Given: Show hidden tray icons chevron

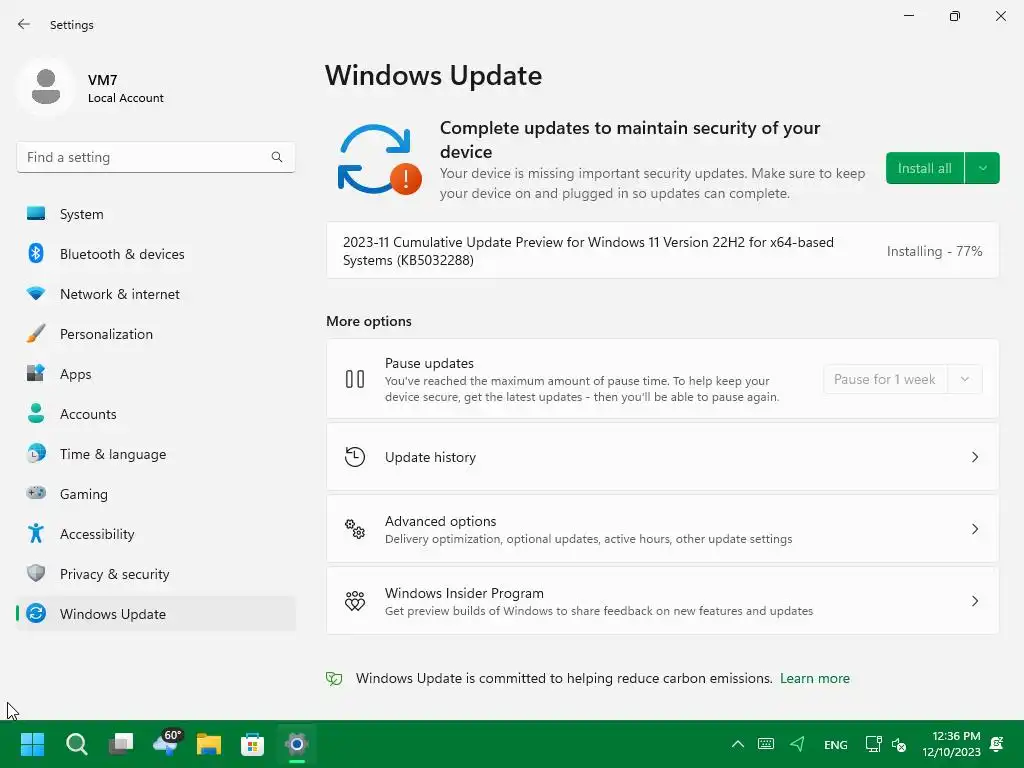Looking at the screenshot, I should click(x=737, y=744).
